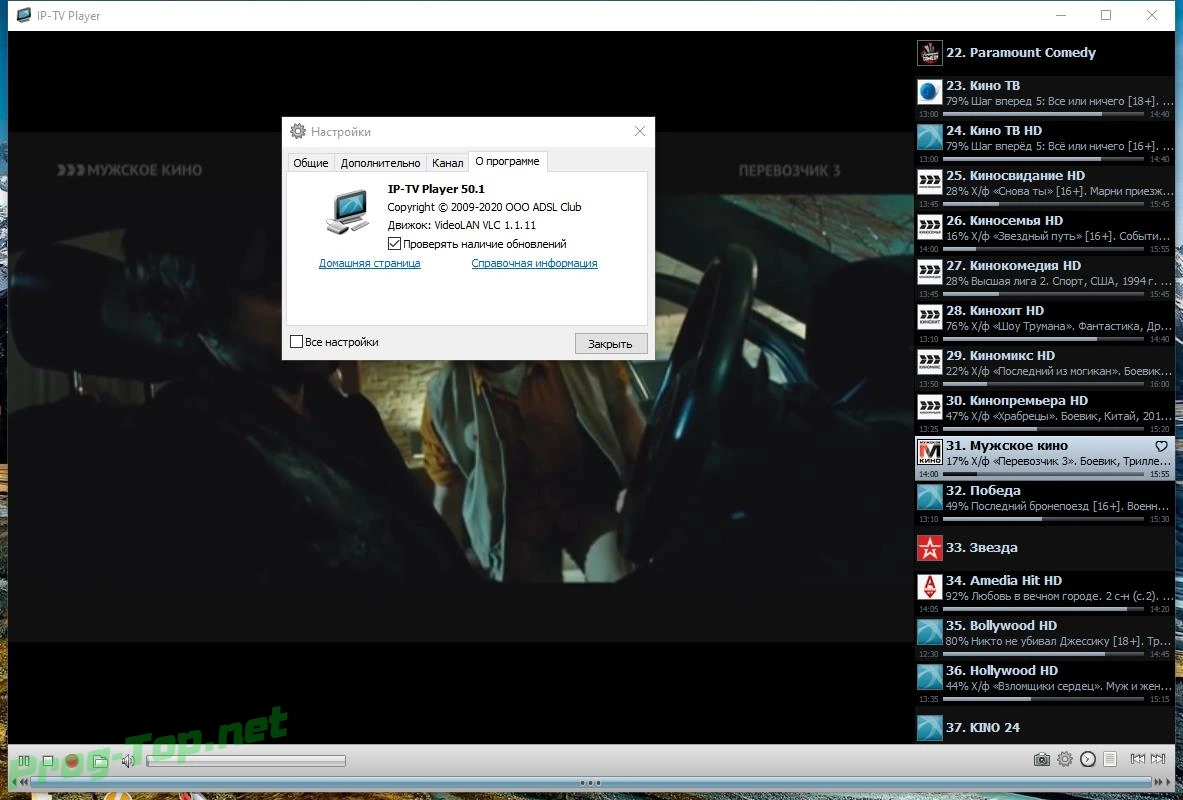The image size is (1183, 800).
Task: Click the Мужское кино channel logo
Action: (x=930, y=452)
